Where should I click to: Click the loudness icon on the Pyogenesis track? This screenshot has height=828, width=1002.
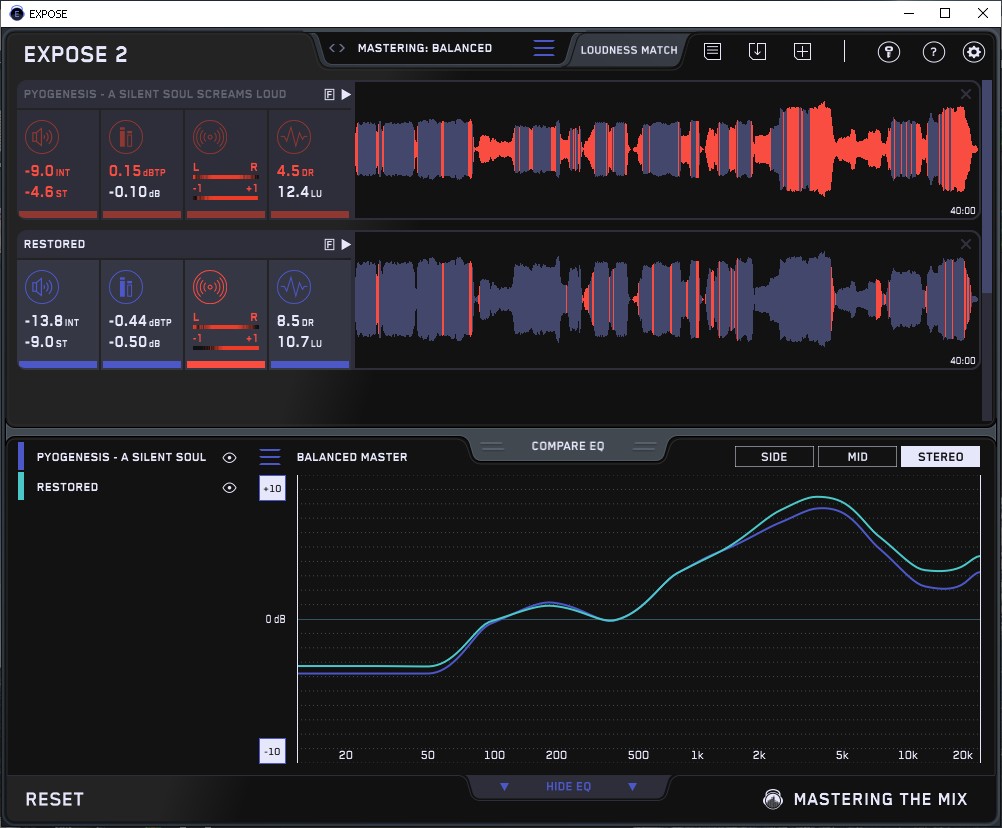click(42, 137)
